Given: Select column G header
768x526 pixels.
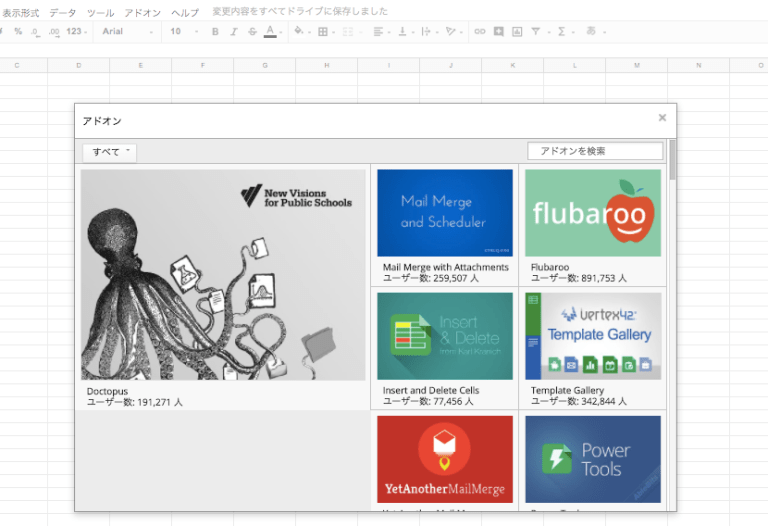Looking at the screenshot, I should coord(265,65).
